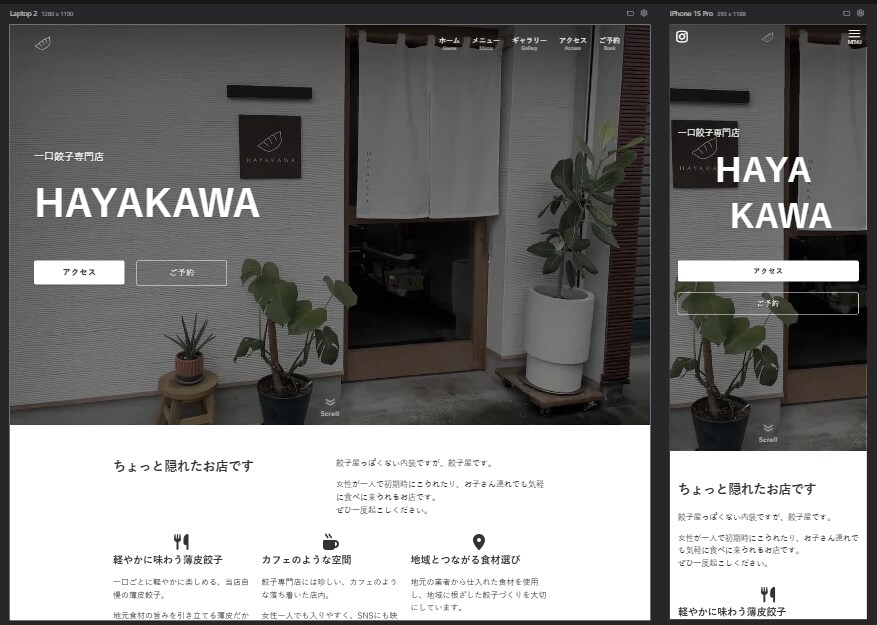Click the fork and knife icon in the iPhone preview
The image size is (877, 625).
768,594
